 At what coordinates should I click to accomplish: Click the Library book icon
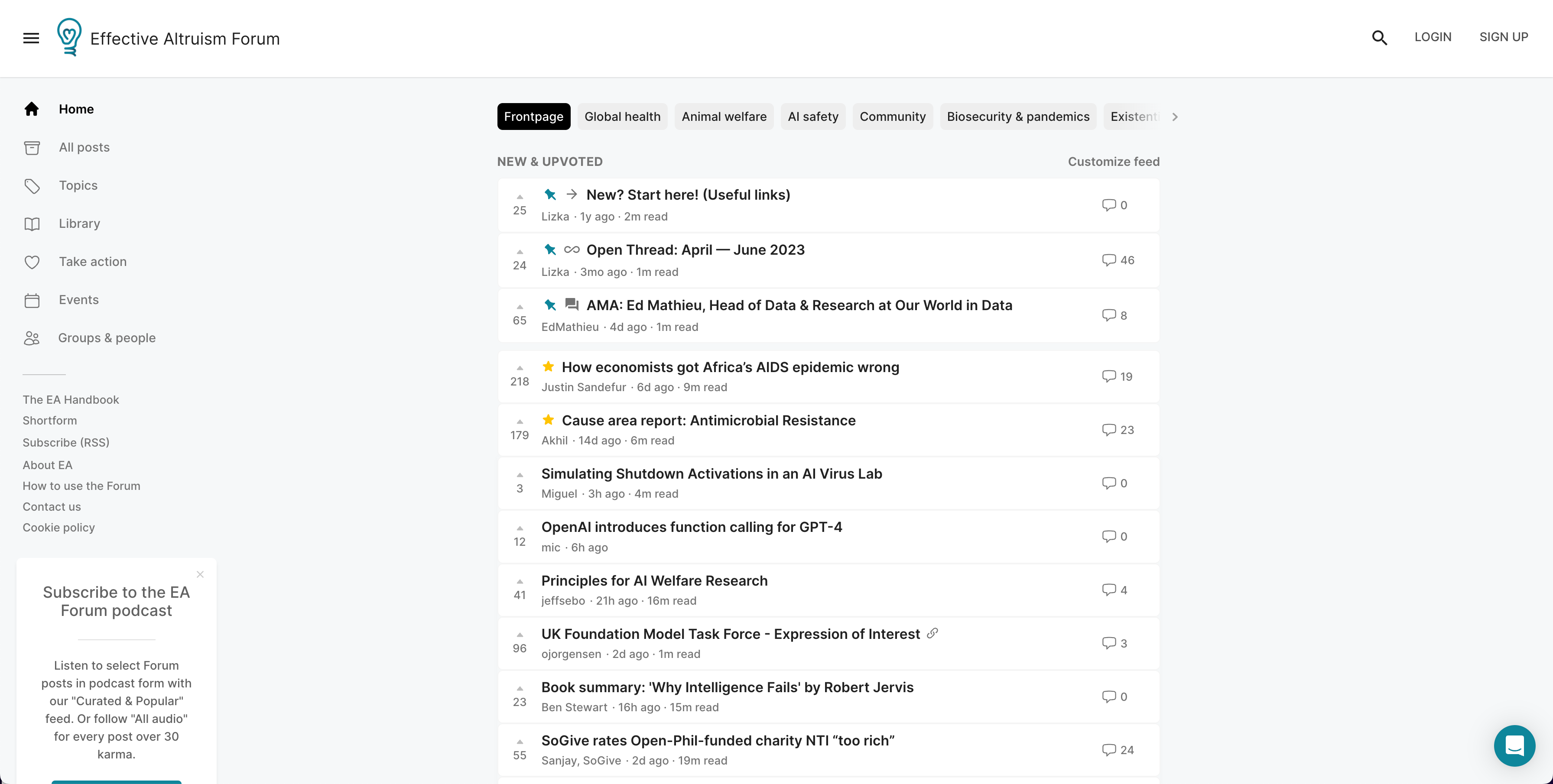coord(32,224)
